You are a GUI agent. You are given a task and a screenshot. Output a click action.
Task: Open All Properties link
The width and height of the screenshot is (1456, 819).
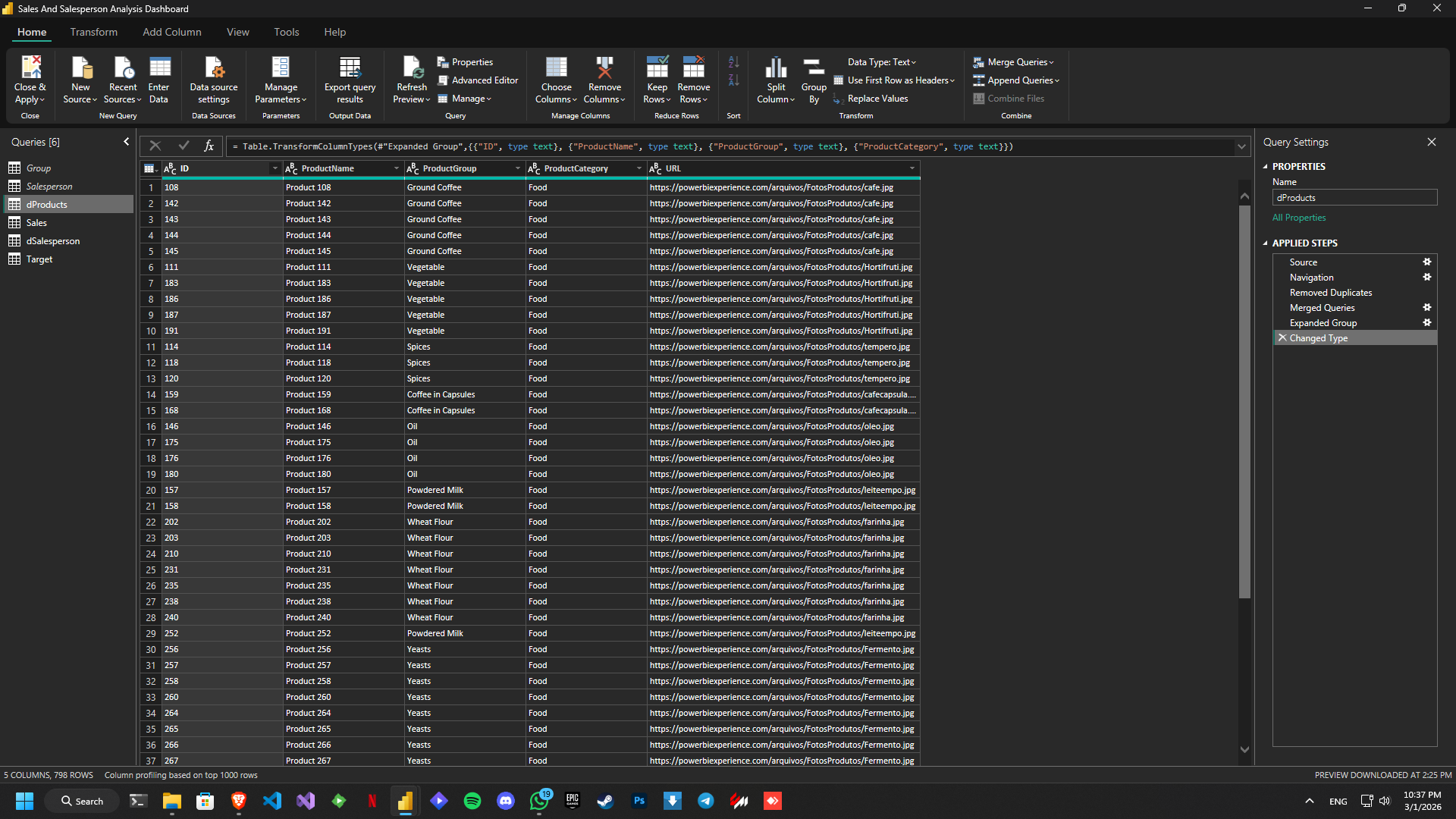point(1298,218)
